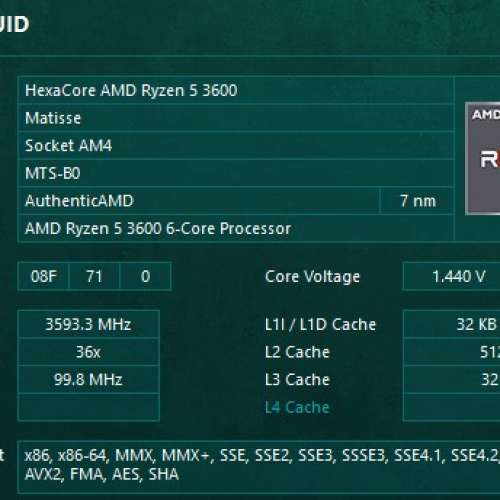
Task: Click the 'MTS-B0' stepping value
Action: (x=236, y=173)
